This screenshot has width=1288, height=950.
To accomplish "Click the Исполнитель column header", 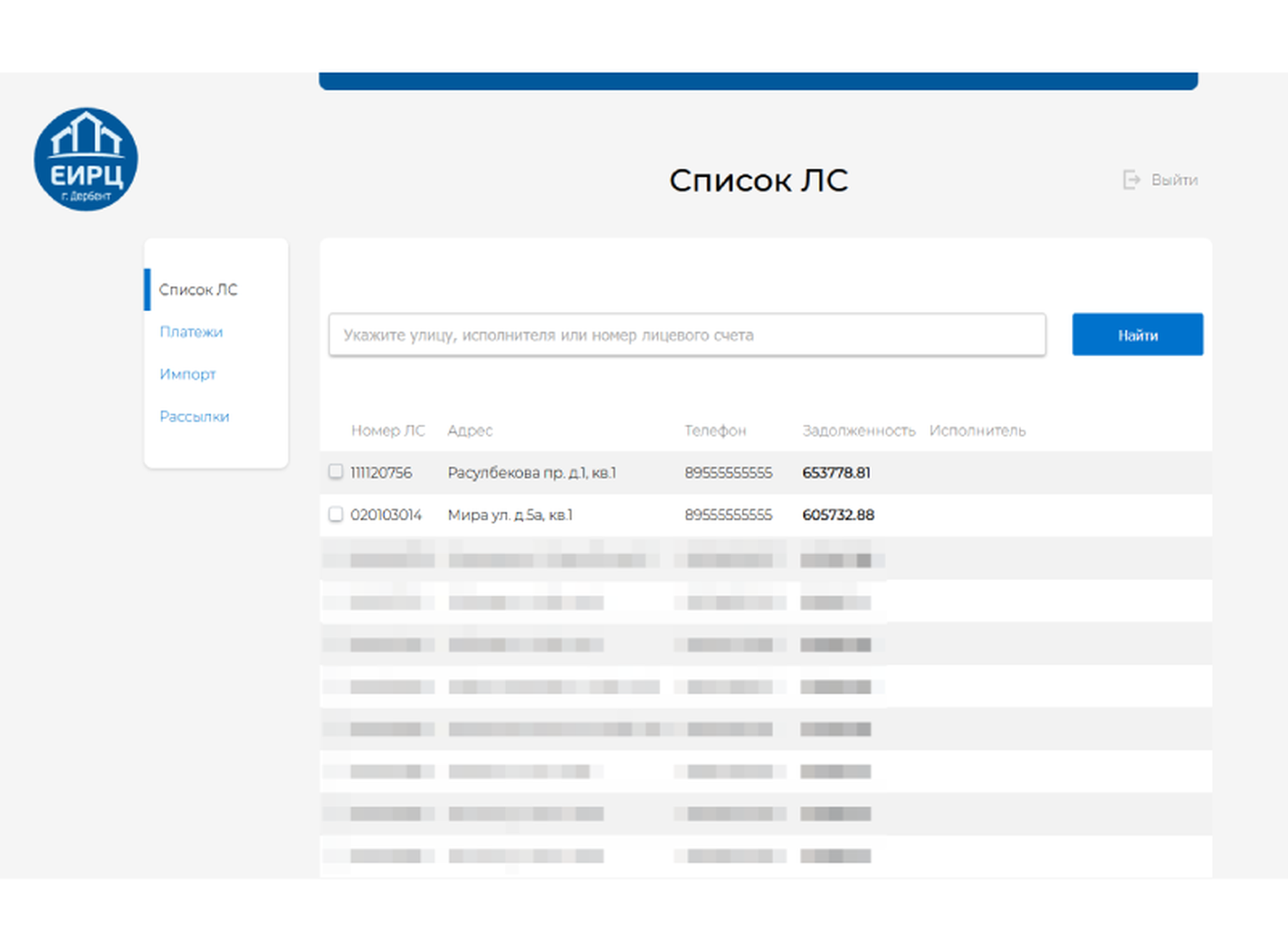I will (977, 431).
